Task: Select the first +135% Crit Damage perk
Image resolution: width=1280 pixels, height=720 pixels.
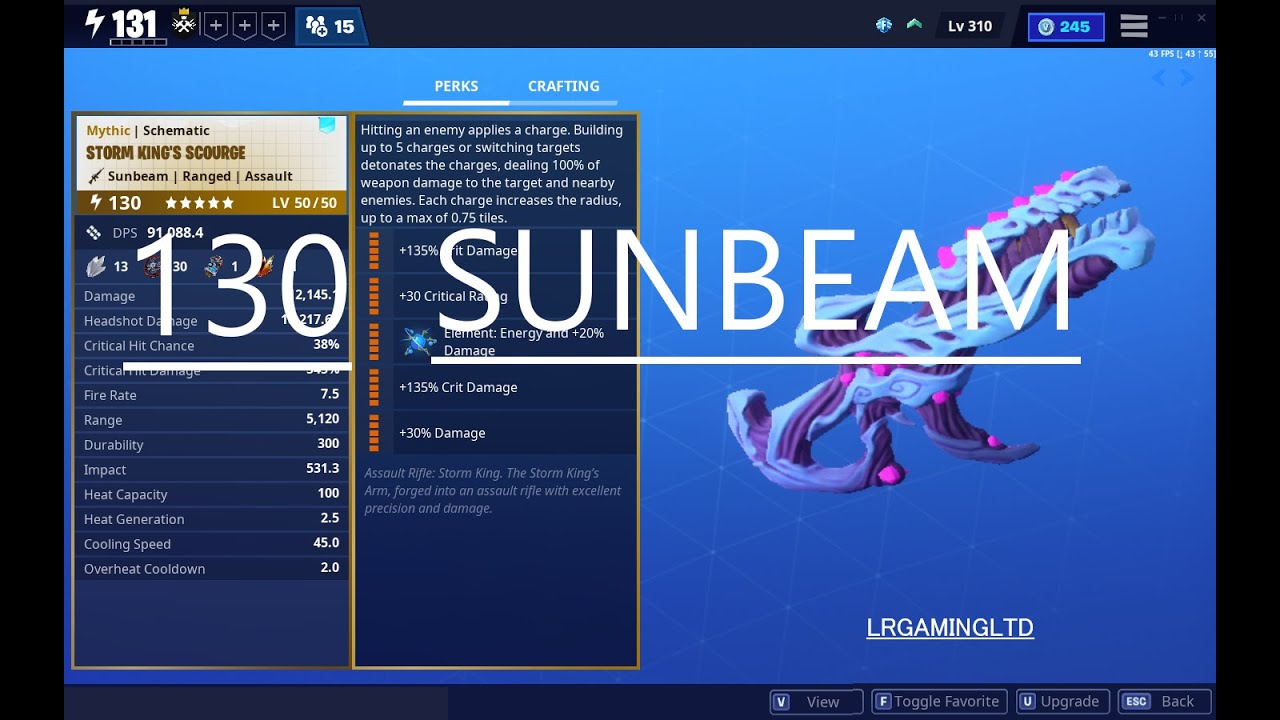Action: (515, 251)
